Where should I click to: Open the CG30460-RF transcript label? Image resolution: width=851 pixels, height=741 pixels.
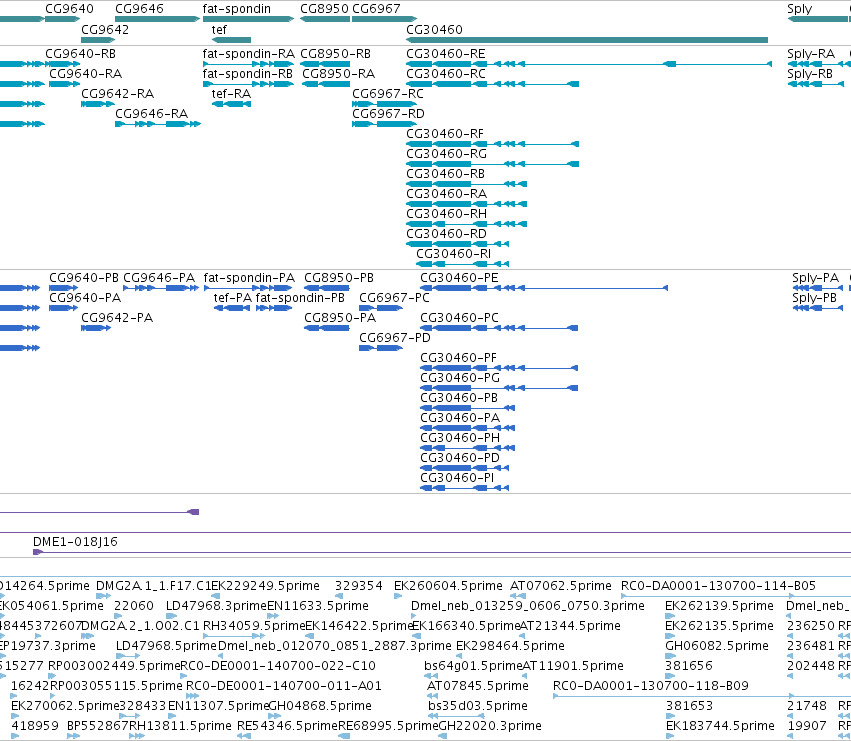(444, 134)
